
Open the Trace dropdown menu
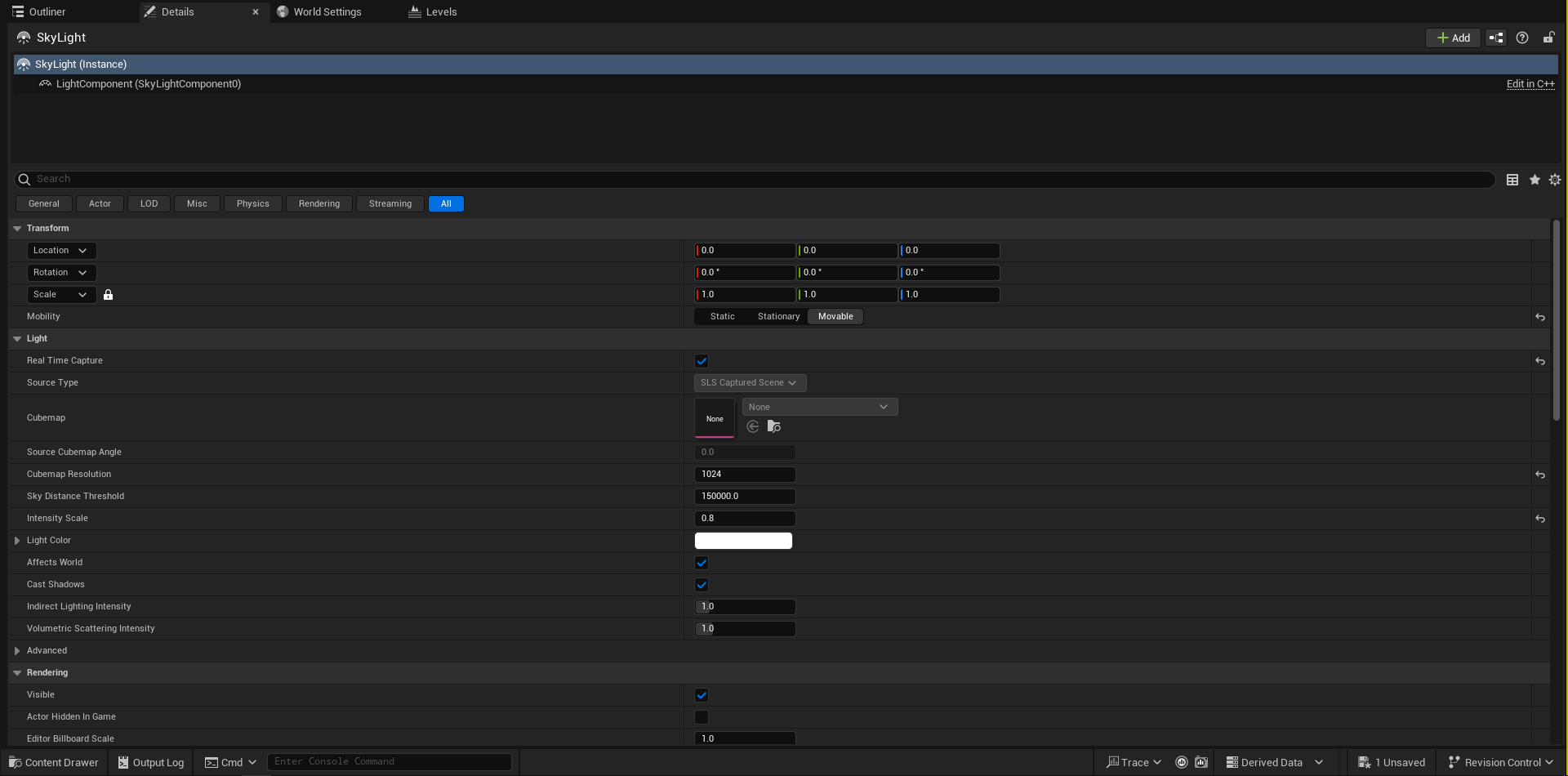(x=1134, y=762)
